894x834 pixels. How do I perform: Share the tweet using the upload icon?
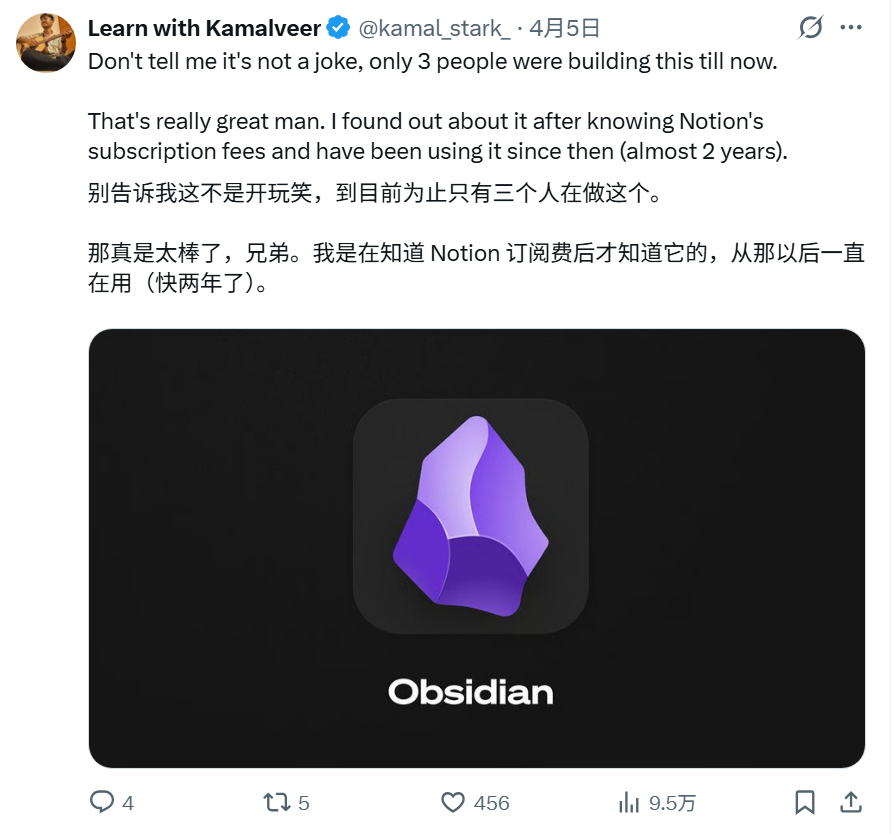pyautogui.click(x=849, y=802)
